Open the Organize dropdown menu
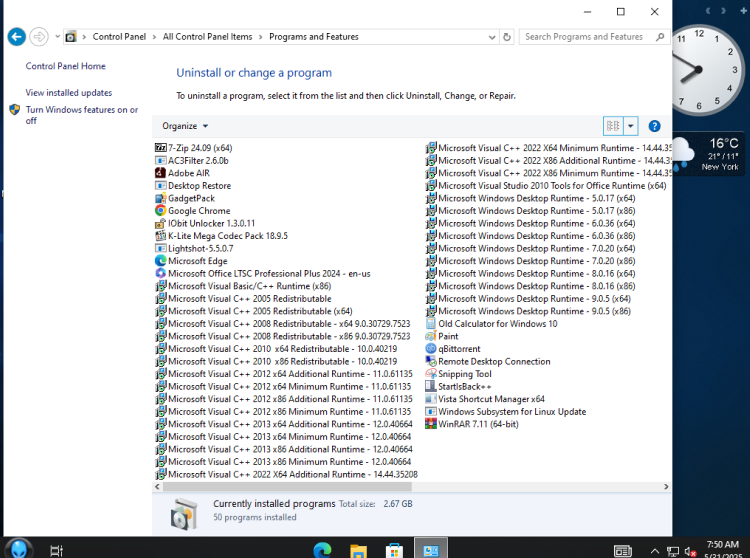750x558 pixels. [185, 126]
